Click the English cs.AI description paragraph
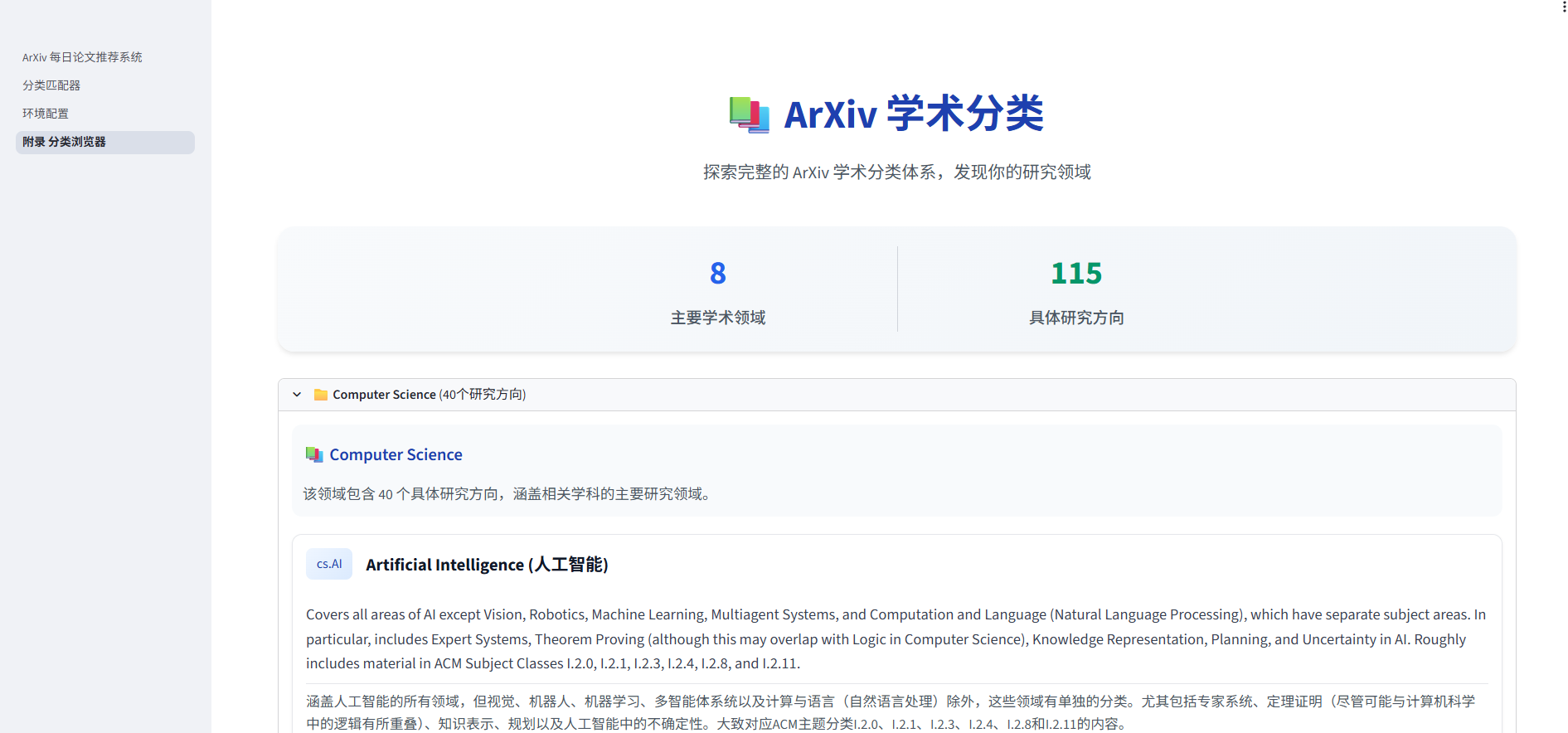Viewport: 1568px width, 733px height. point(896,638)
